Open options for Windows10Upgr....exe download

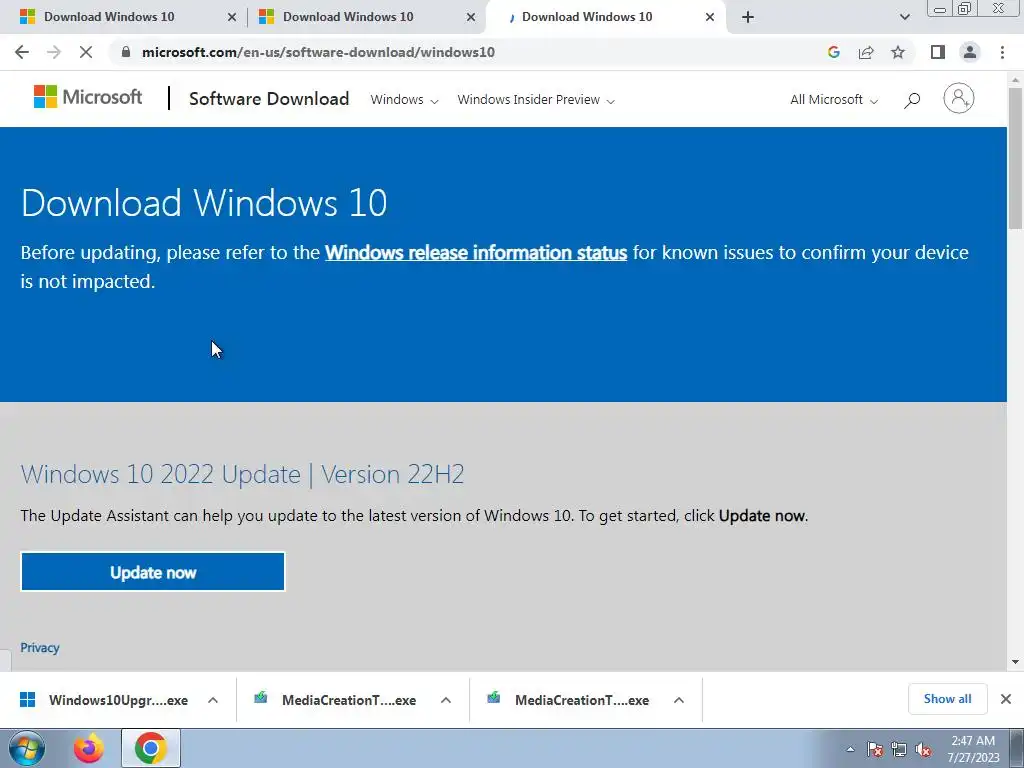pyautogui.click(x=213, y=700)
